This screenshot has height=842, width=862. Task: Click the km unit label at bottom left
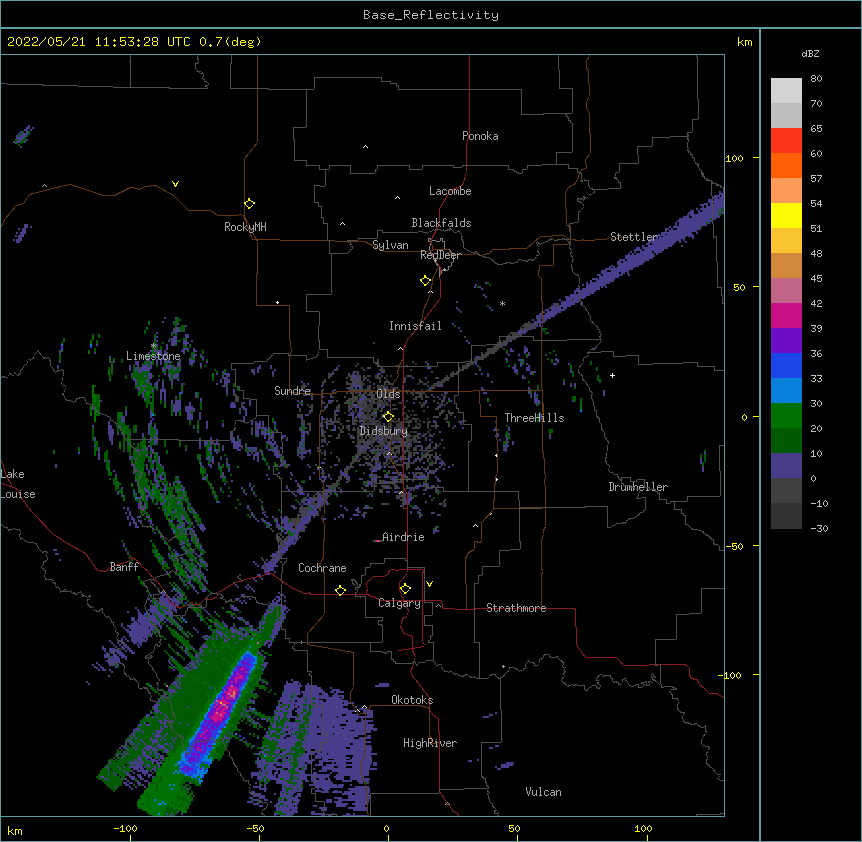pyautogui.click(x=15, y=830)
